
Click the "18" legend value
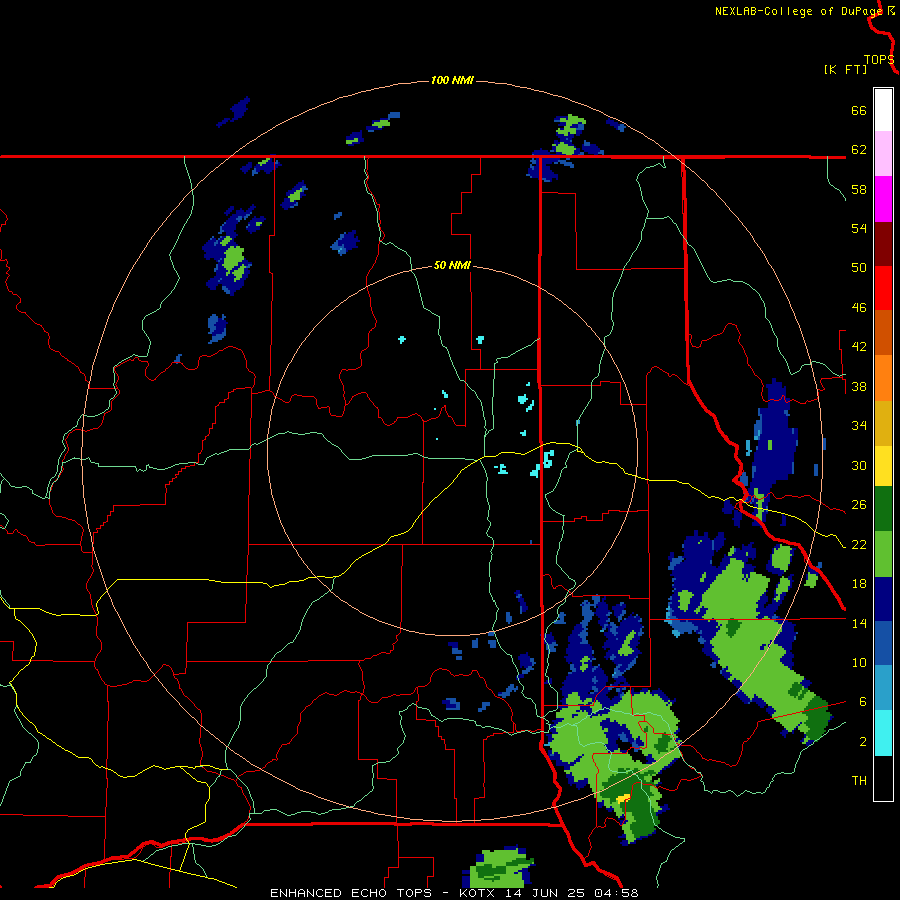pos(859,584)
